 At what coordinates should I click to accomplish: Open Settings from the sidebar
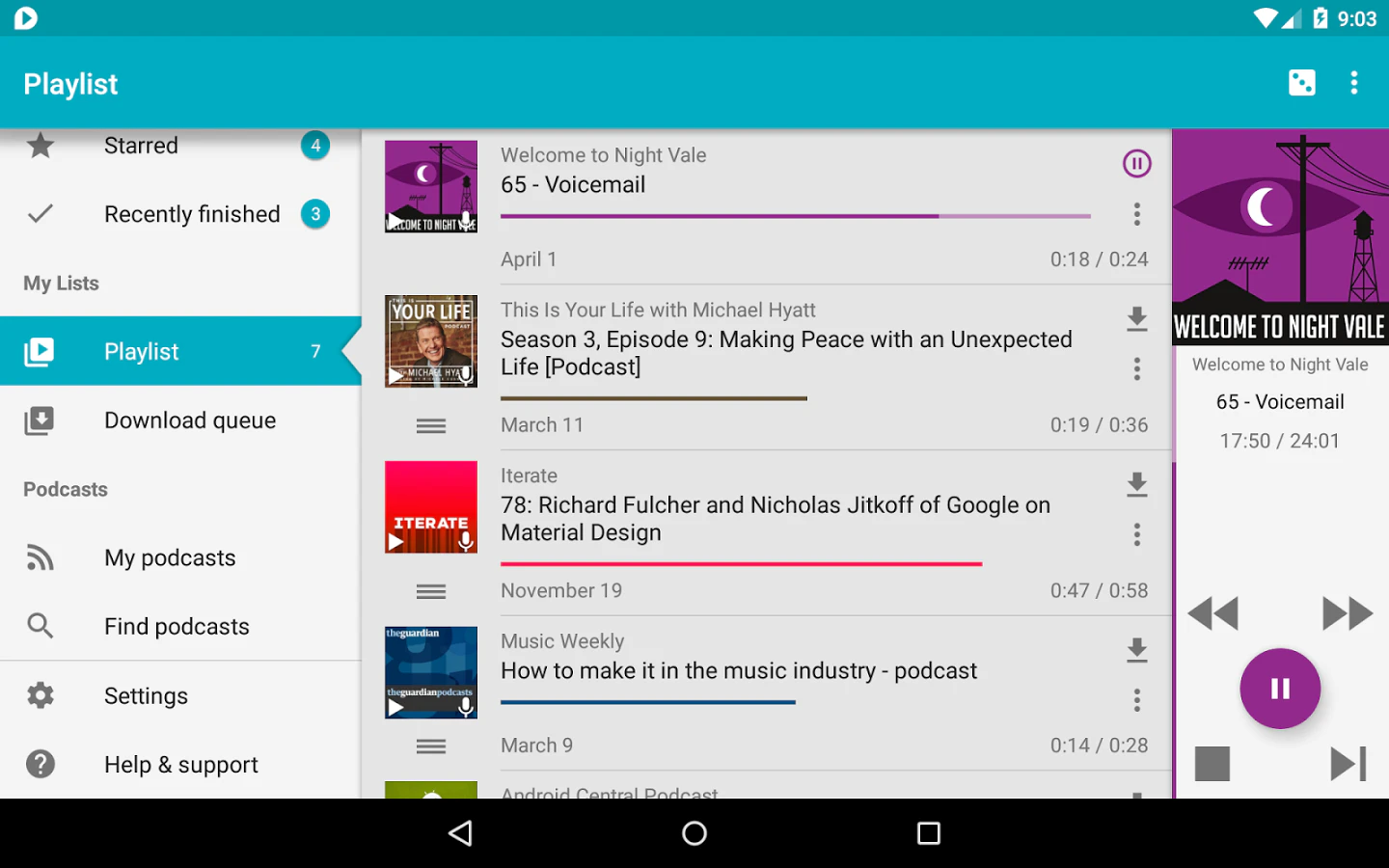tap(180, 695)
